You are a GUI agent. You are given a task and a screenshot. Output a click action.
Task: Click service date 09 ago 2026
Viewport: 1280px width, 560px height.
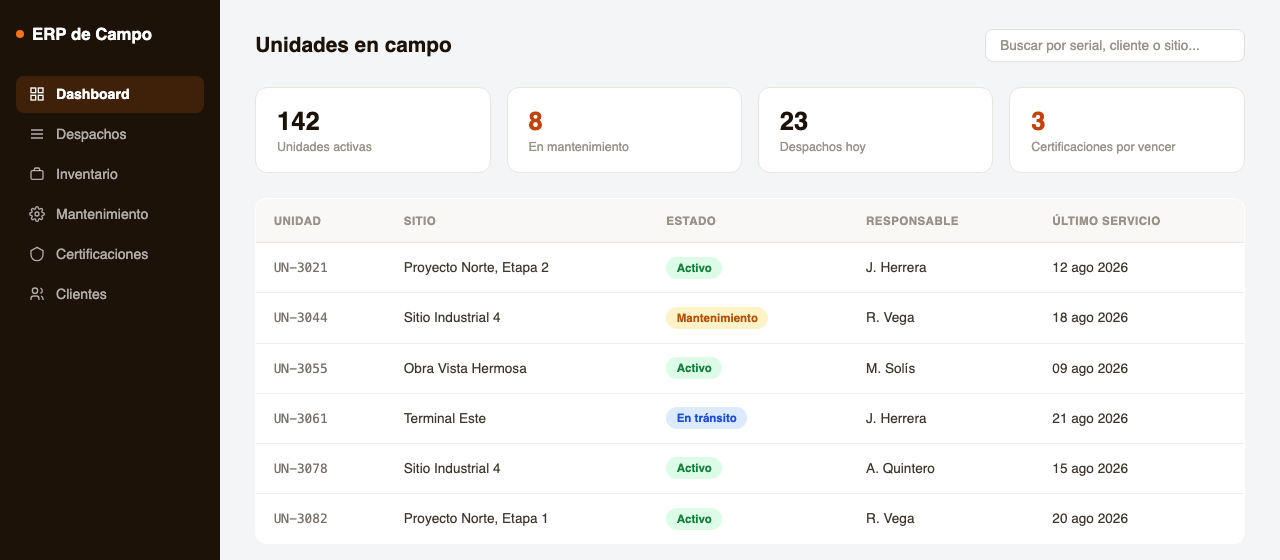pyautogui.click(x=1090, y=368)
